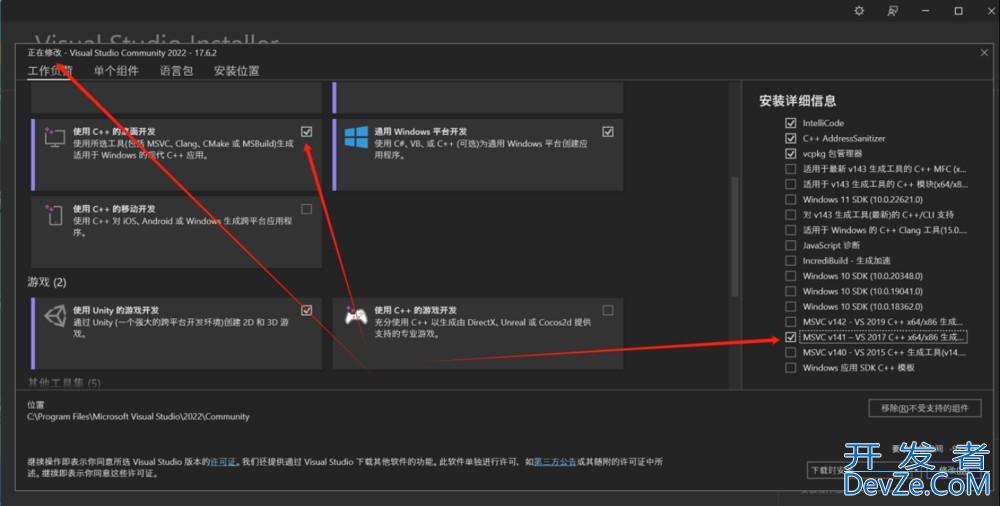Click the C:\Program Files install path text
The image size is (1000, 506).
(138, 417)
